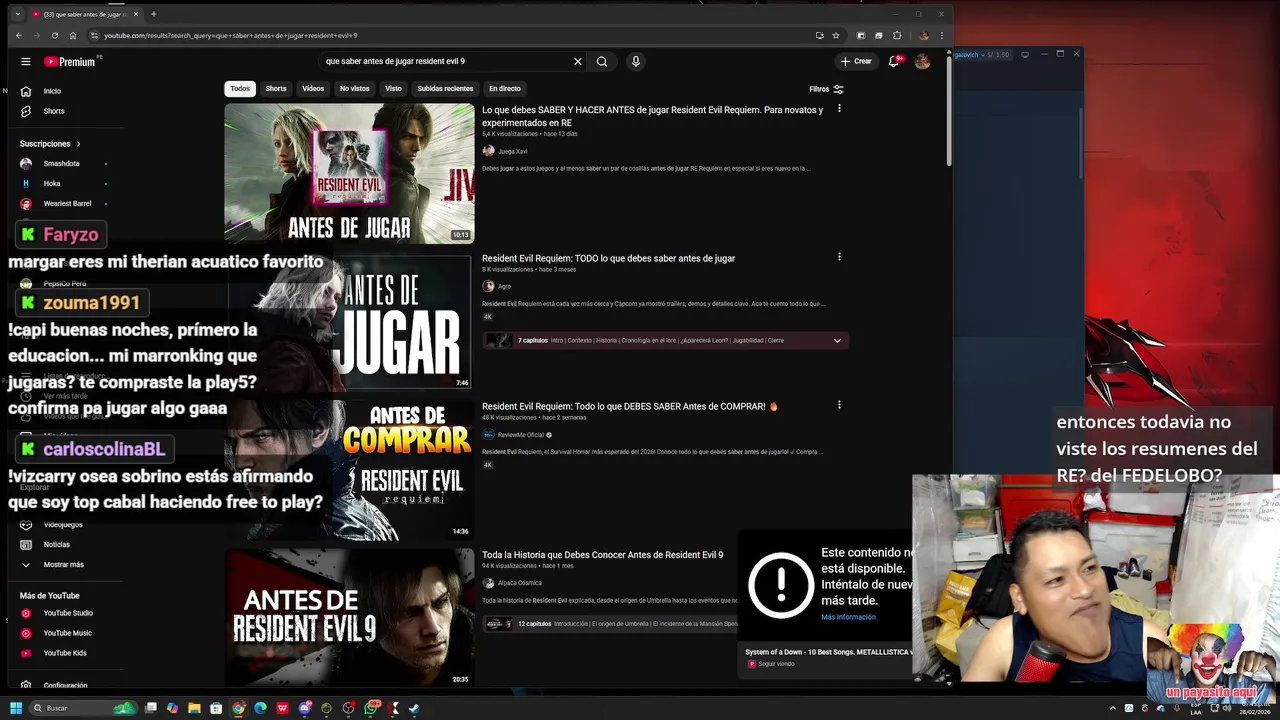Image resolution: width=1280 pixels, height=720 pixels.
Task: Go to Inicio in sidebar
Action: (x=53, y=91)
